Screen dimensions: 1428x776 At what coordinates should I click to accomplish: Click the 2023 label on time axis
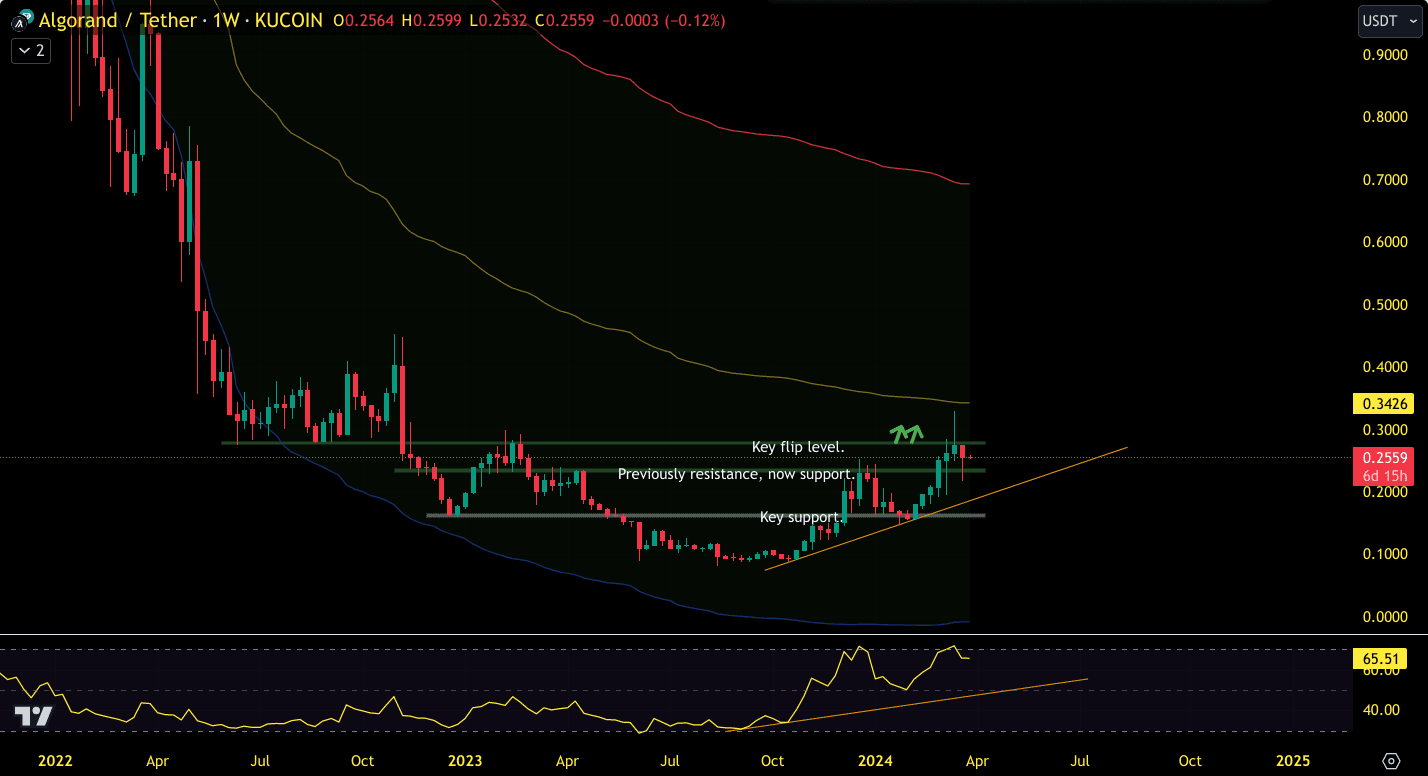pos(465,761)
